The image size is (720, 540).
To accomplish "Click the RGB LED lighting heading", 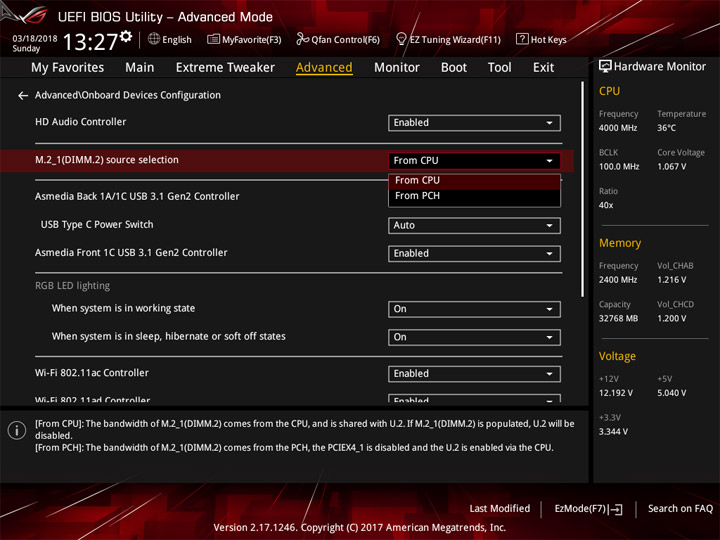I will 73,286.
